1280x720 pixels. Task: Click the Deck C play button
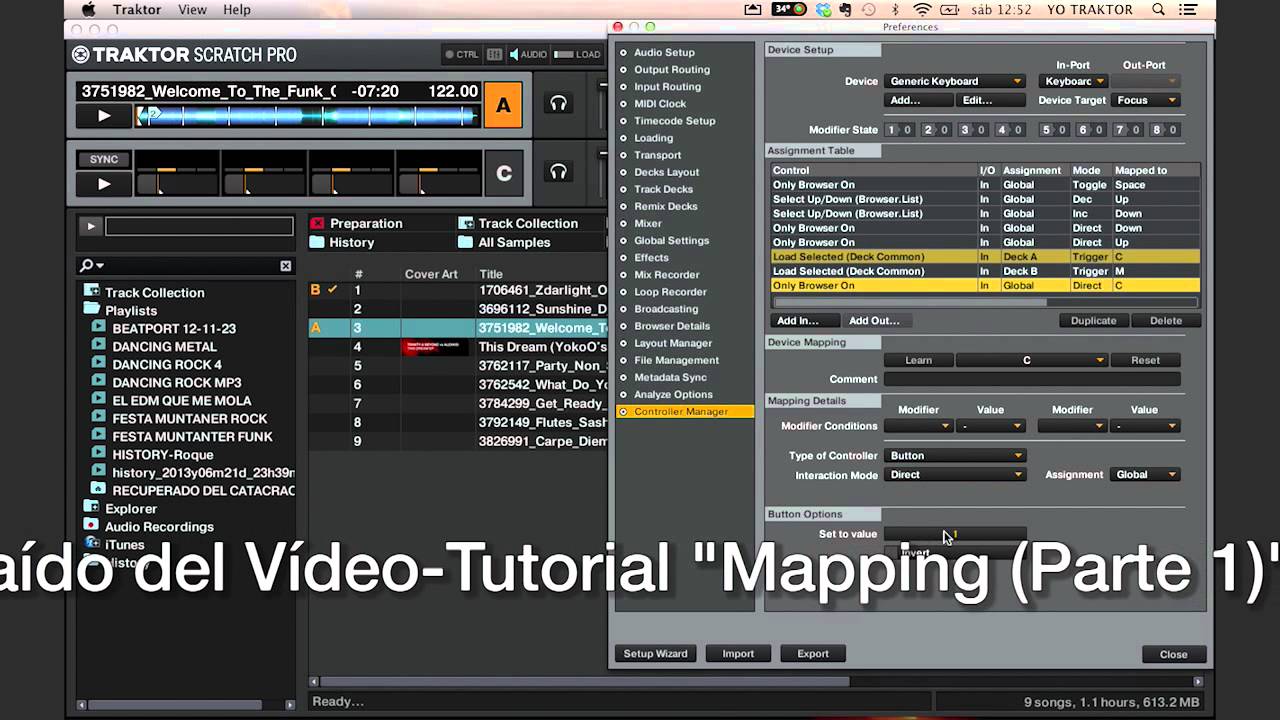pyautogui.click(x=104, y=184)
